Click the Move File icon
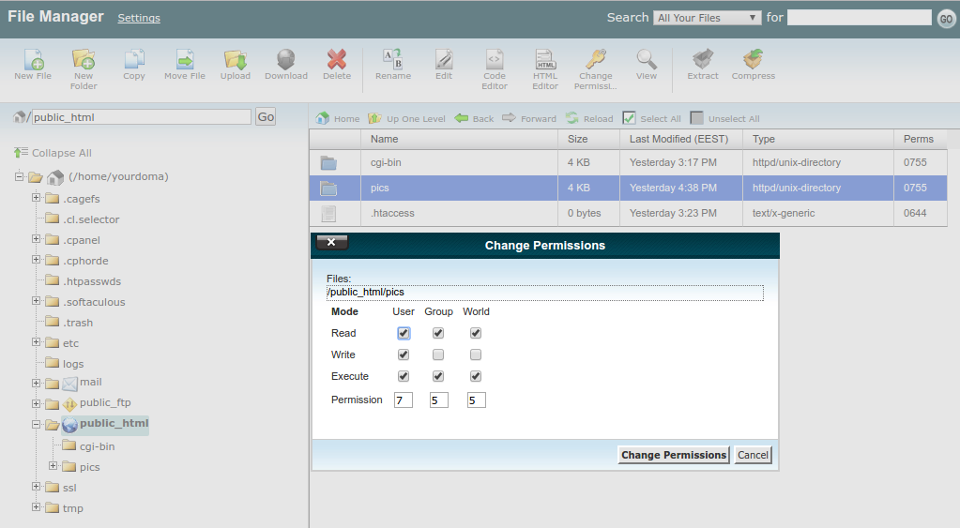 (x=185, y=60)
